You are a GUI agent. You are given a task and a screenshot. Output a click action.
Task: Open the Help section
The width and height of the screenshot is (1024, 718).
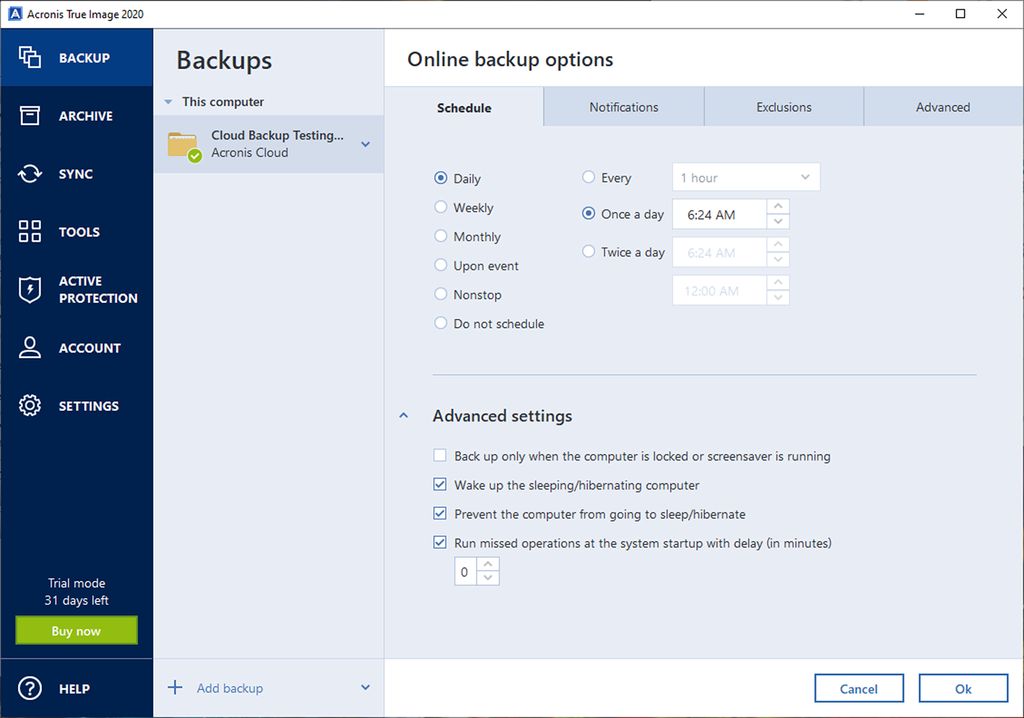(76, 688)
